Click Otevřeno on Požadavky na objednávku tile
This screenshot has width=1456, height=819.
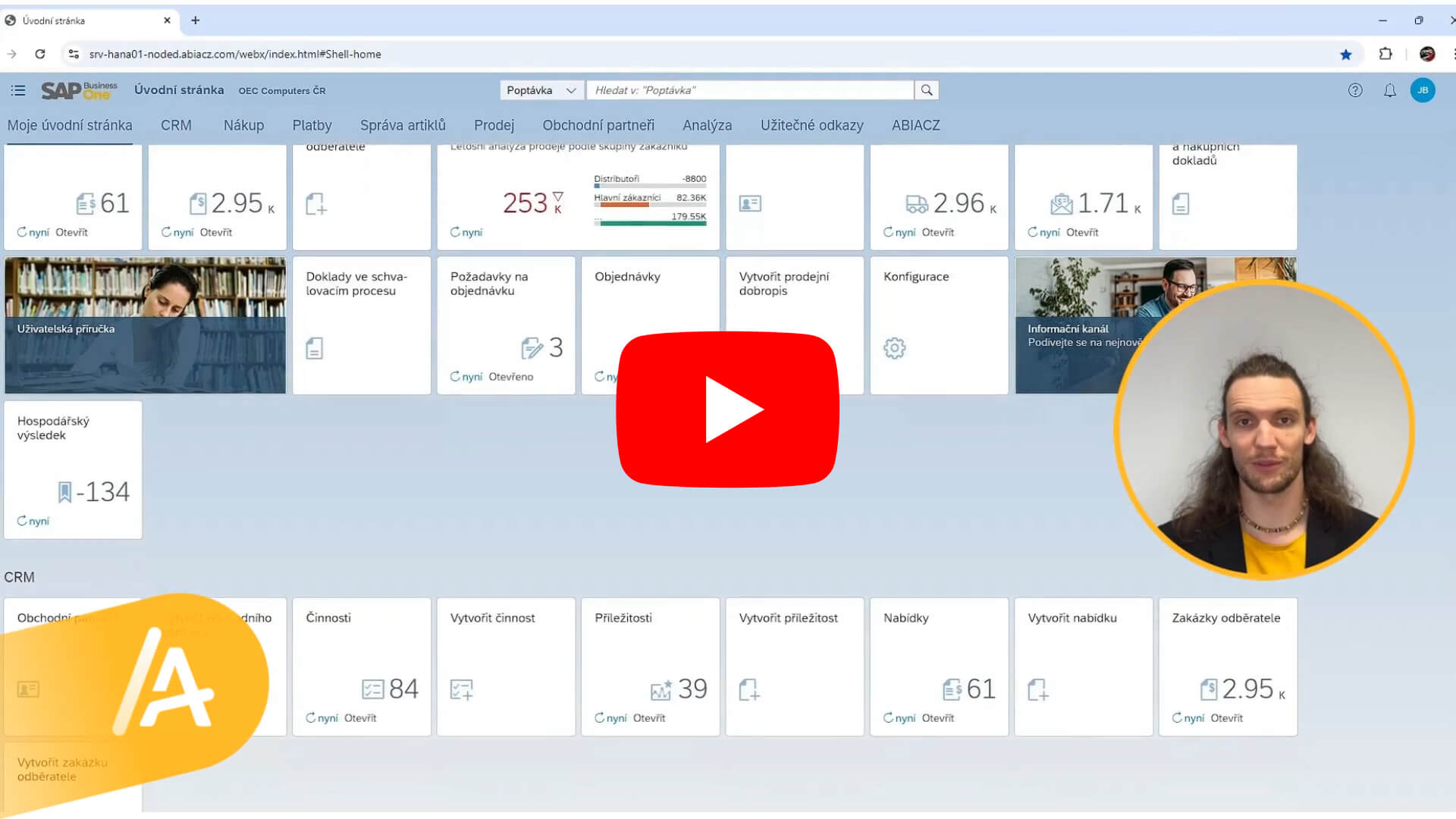coord(510,377)
